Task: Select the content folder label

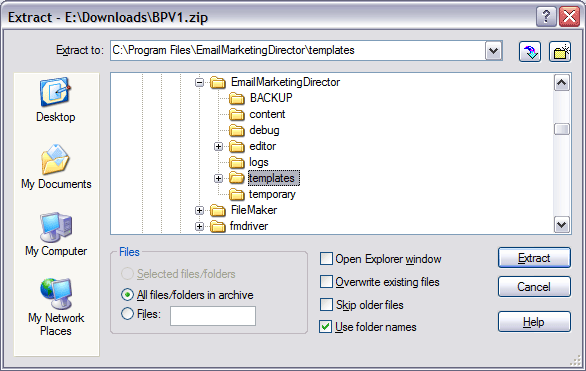Action: pos(267,114)
